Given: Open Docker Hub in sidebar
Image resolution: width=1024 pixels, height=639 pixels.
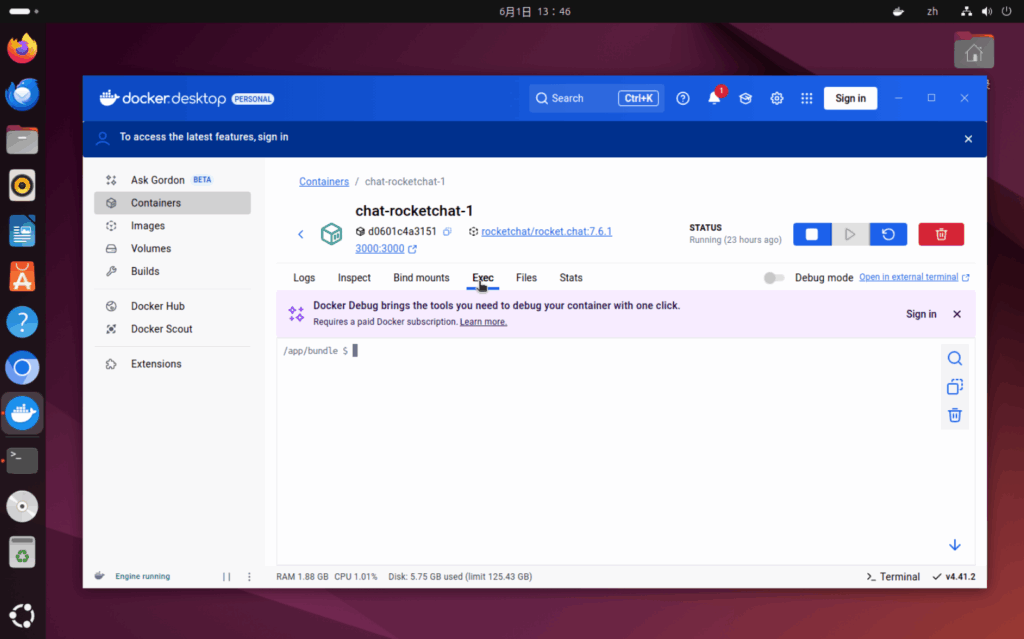Looking at the screenshot, I should [172, 306].
